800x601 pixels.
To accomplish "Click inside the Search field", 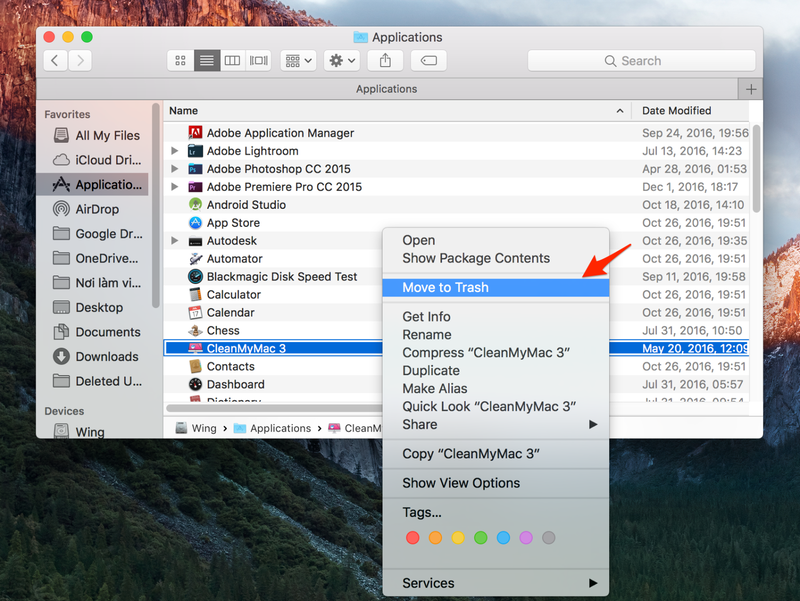I will [641, 60].
